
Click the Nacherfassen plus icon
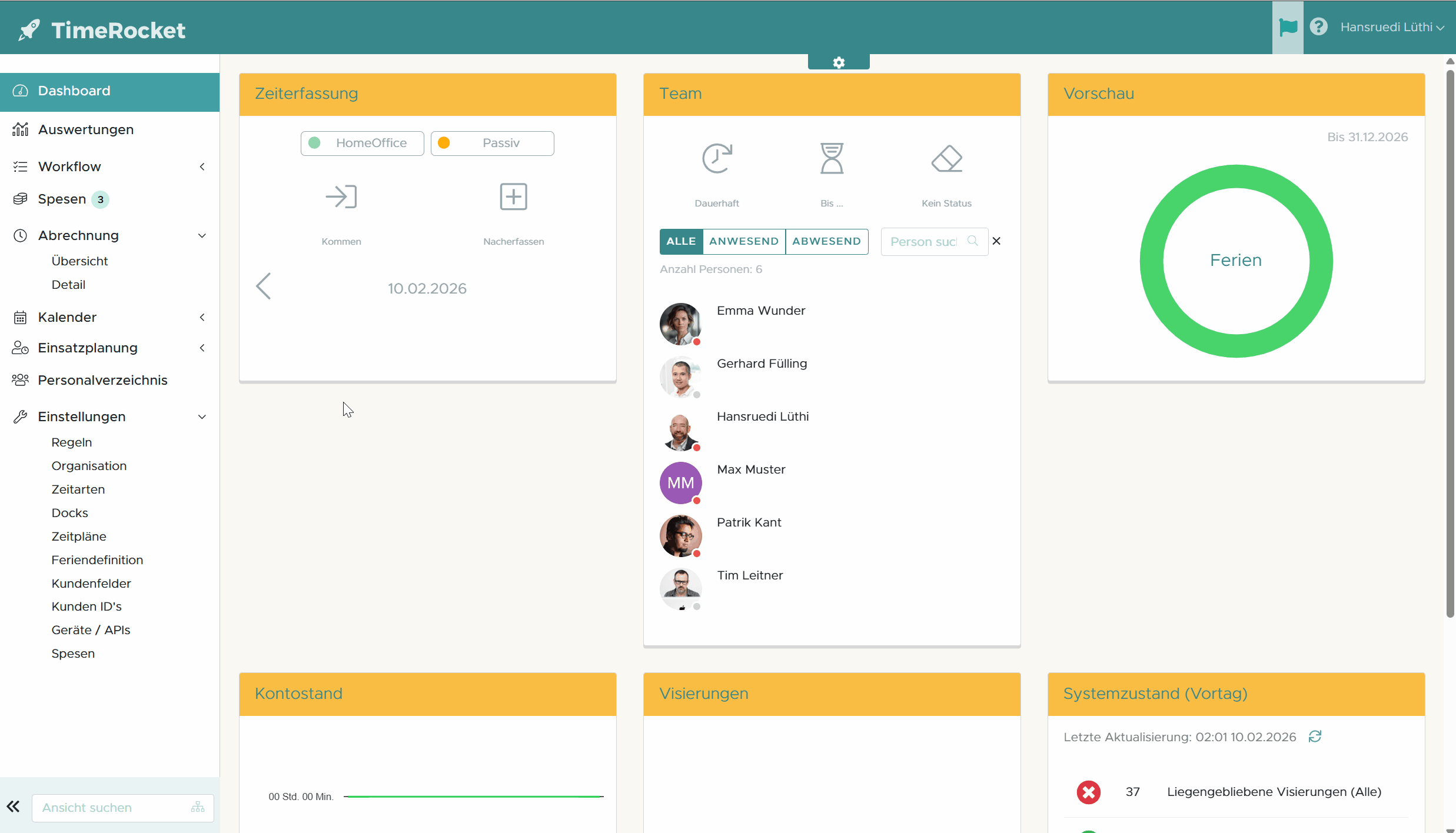(x=513, y=196)
